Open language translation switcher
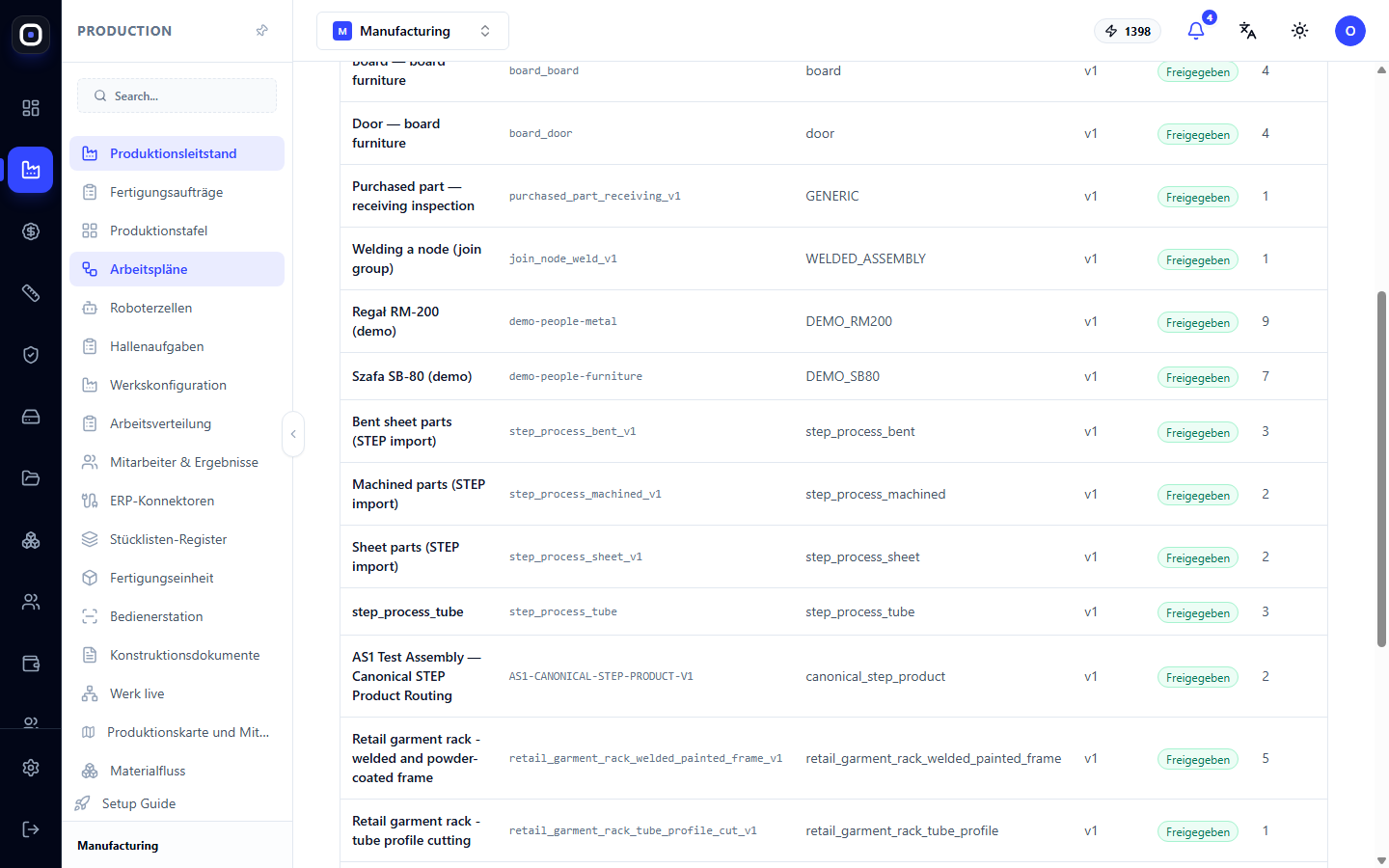 (1248, 31)
